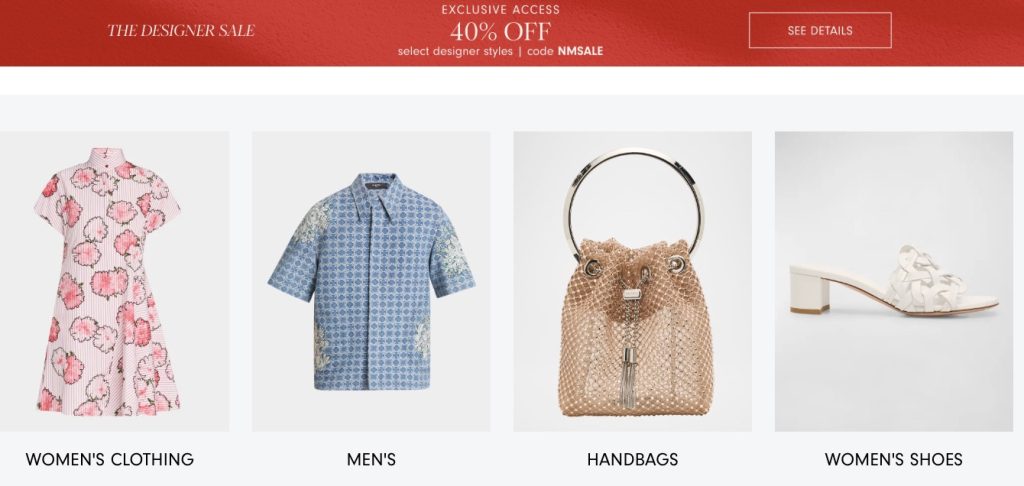
Task: Click the red sale banner background
Action: (953, 33)
